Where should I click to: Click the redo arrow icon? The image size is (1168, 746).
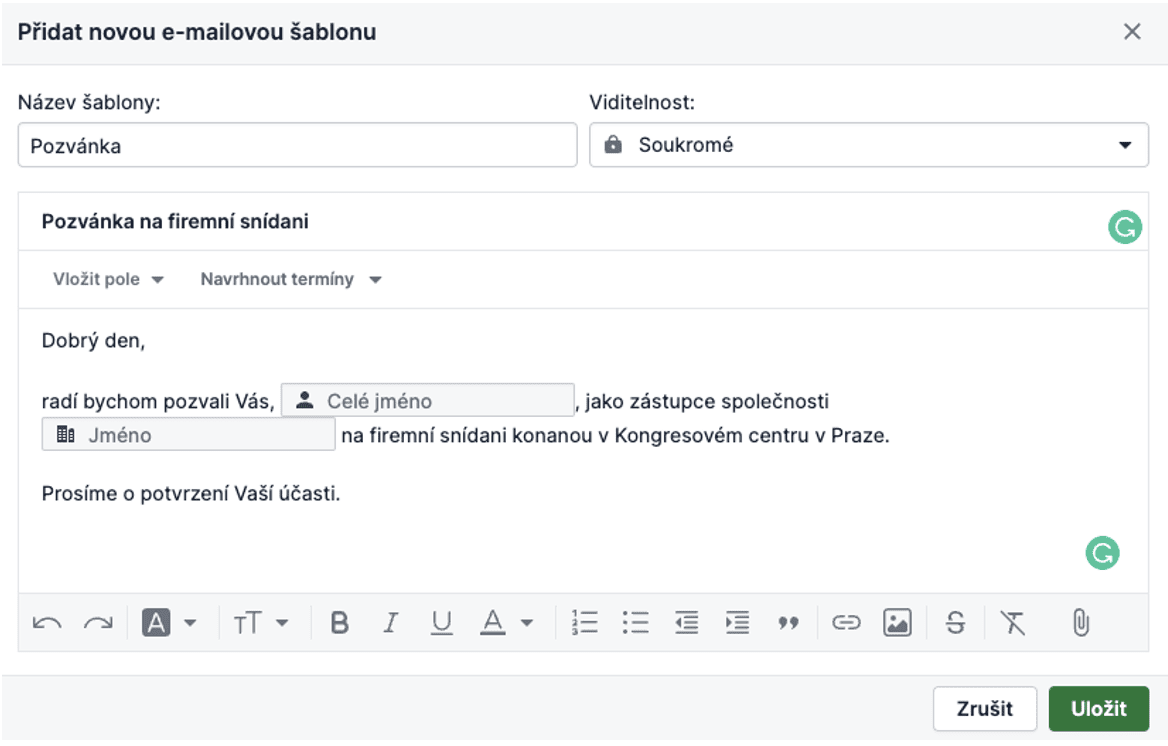click(x=98, y=623)
